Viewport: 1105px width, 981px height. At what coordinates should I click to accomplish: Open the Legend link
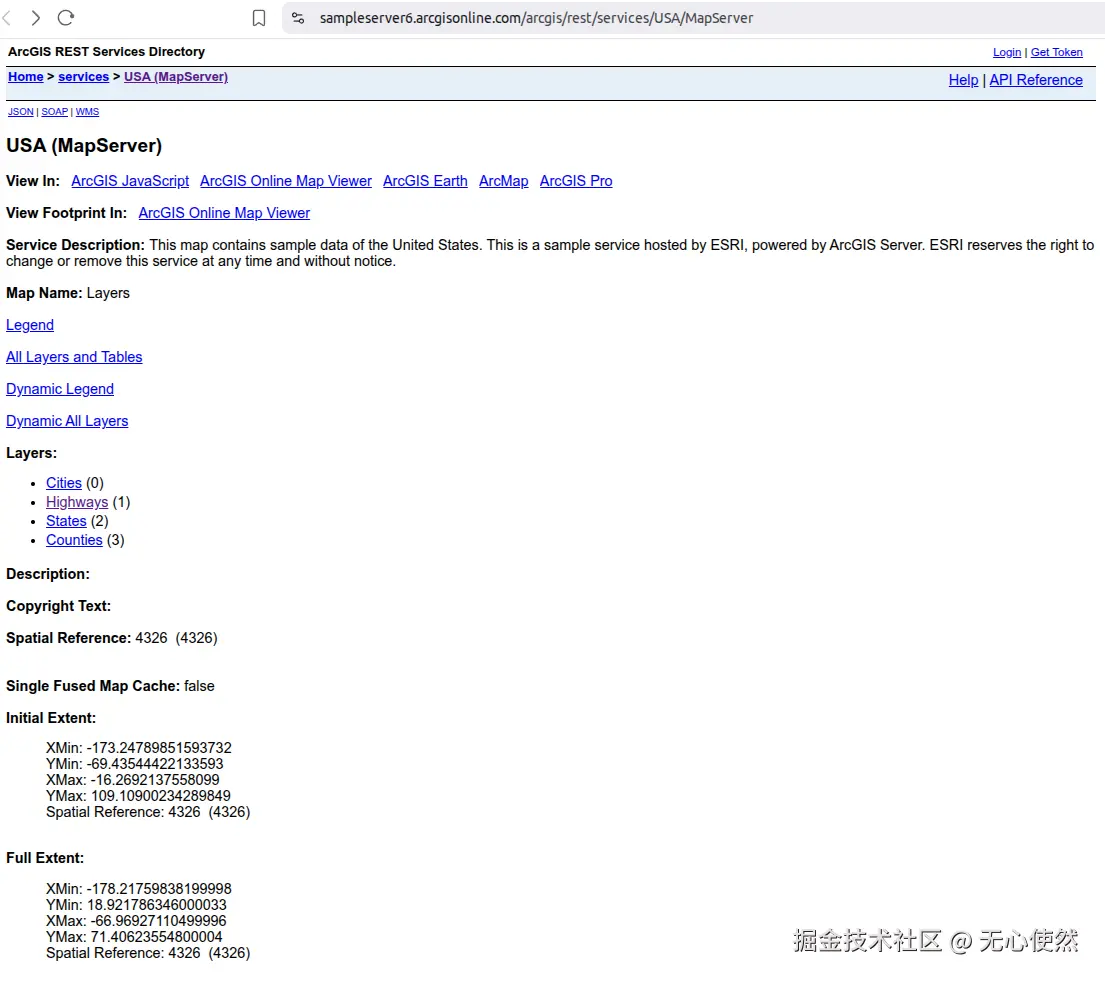[30, 325]
